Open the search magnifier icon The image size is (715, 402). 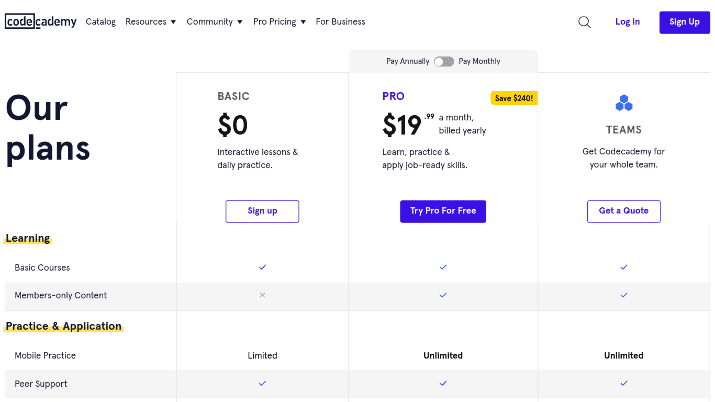coord(584,22)
